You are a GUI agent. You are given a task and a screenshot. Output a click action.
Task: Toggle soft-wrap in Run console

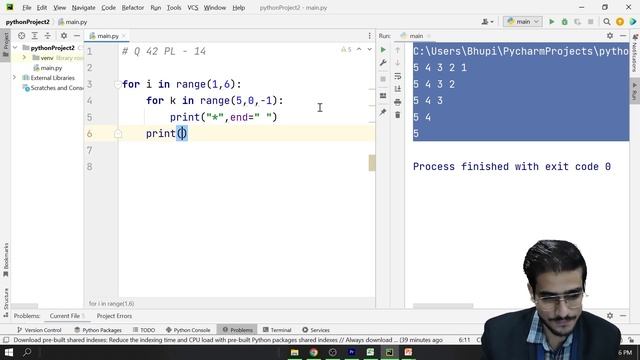point(398,76)
